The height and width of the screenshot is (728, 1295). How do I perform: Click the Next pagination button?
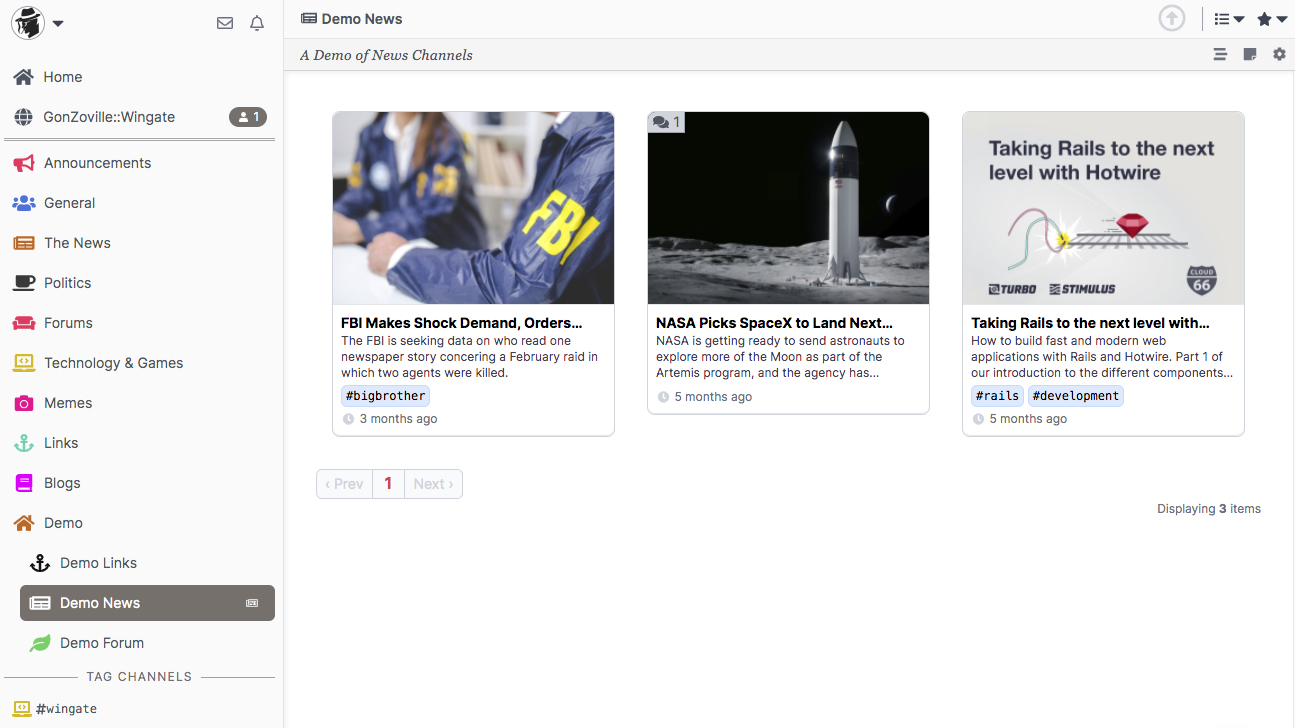(433, 484)
